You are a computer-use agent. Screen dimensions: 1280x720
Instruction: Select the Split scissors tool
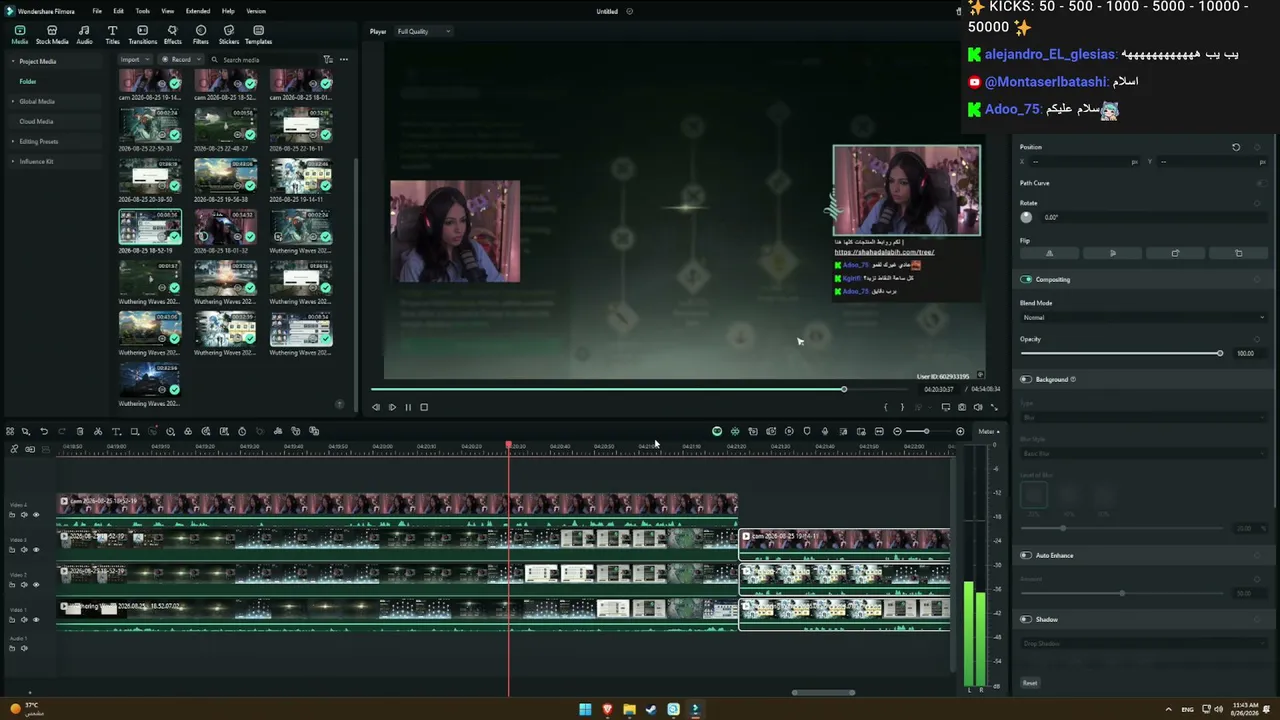click(98, 432)
